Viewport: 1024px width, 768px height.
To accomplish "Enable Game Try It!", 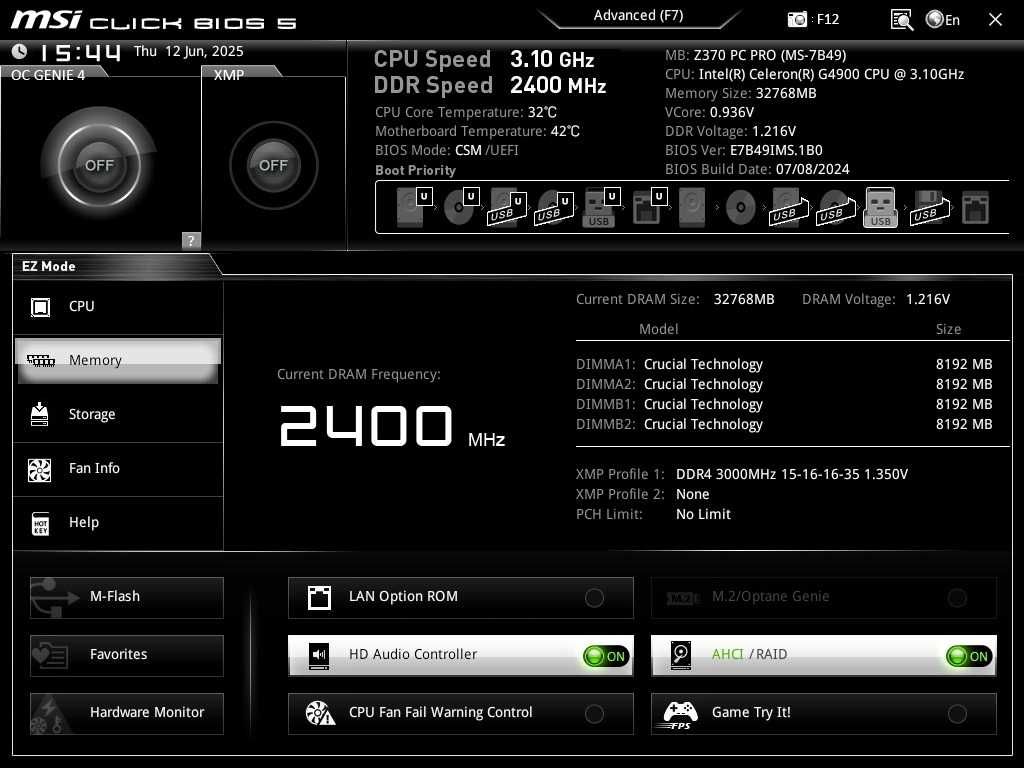I will (824, 713).
